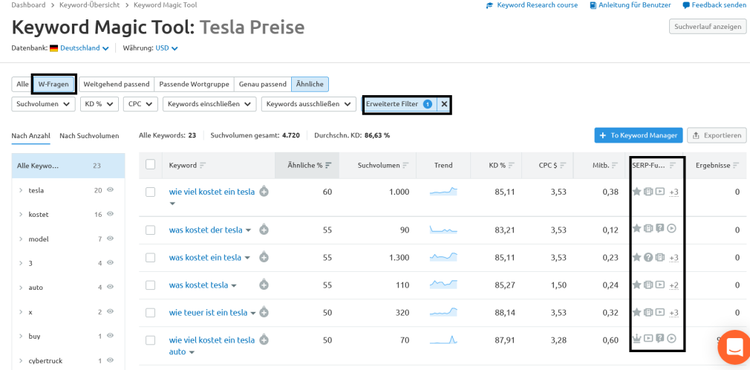View trend sparkline for 'was kostet ein tesla'
The width and height of the screenshot is (750, 370).
(443, 257)
